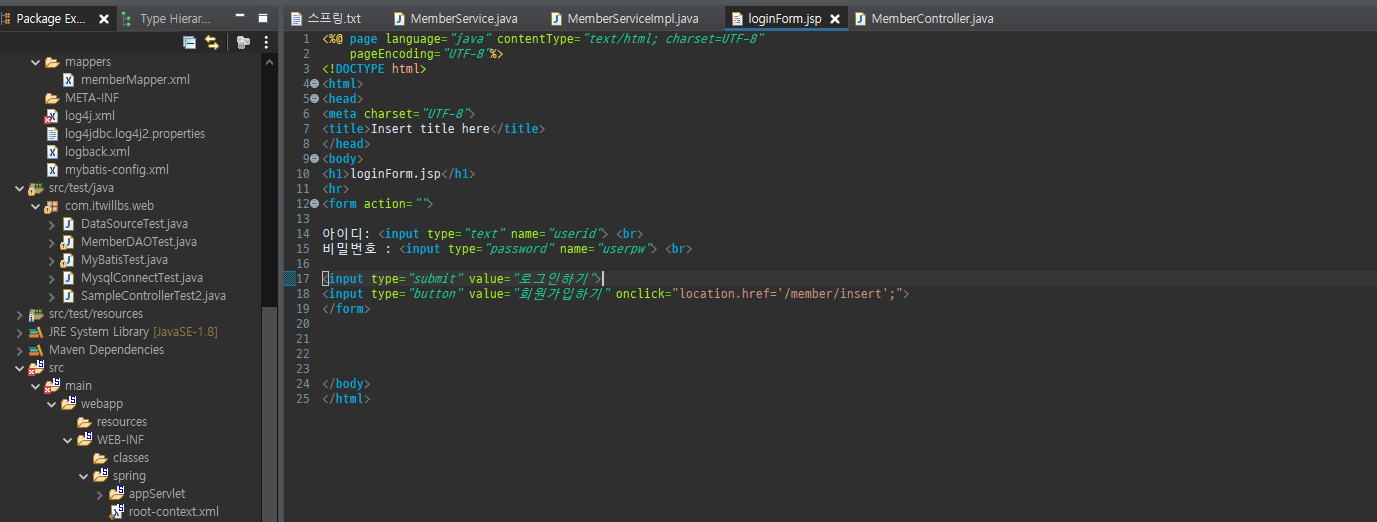The image size is (1377, 522).
Task: Click MemberDAOTest.java file icon
Action: [x=68, y=242]
